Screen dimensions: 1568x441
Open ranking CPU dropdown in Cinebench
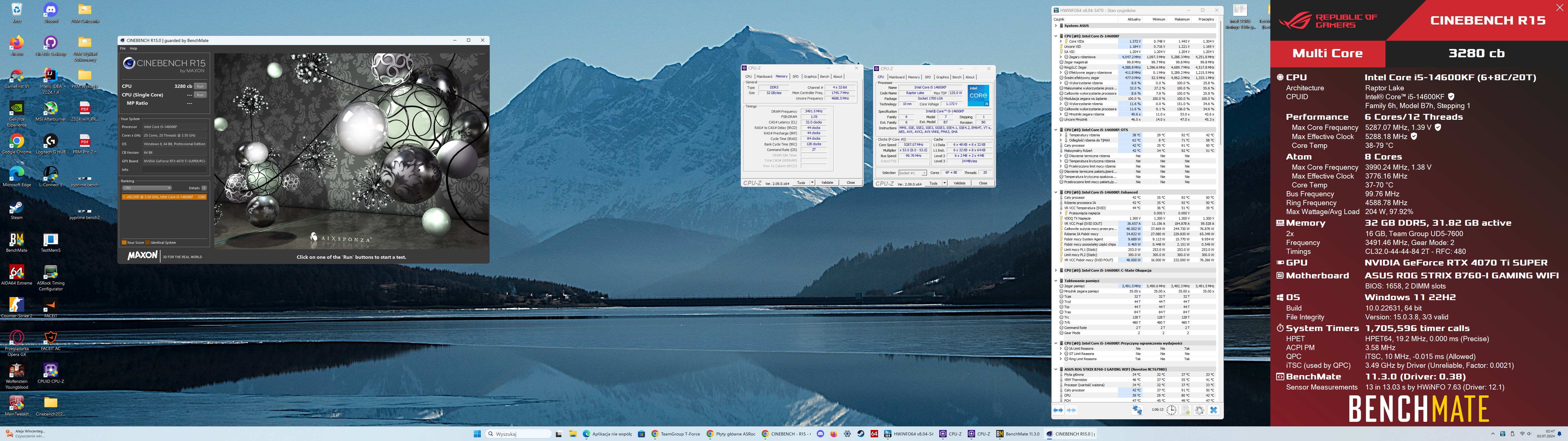click(x=147, y=188)
